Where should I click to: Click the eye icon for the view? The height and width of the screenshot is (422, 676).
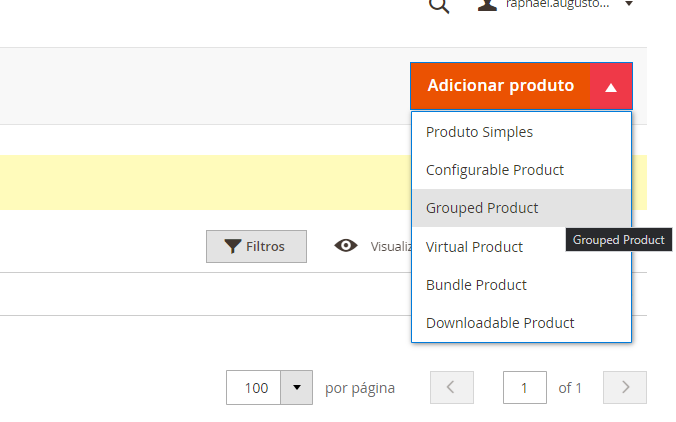(346, 246)
